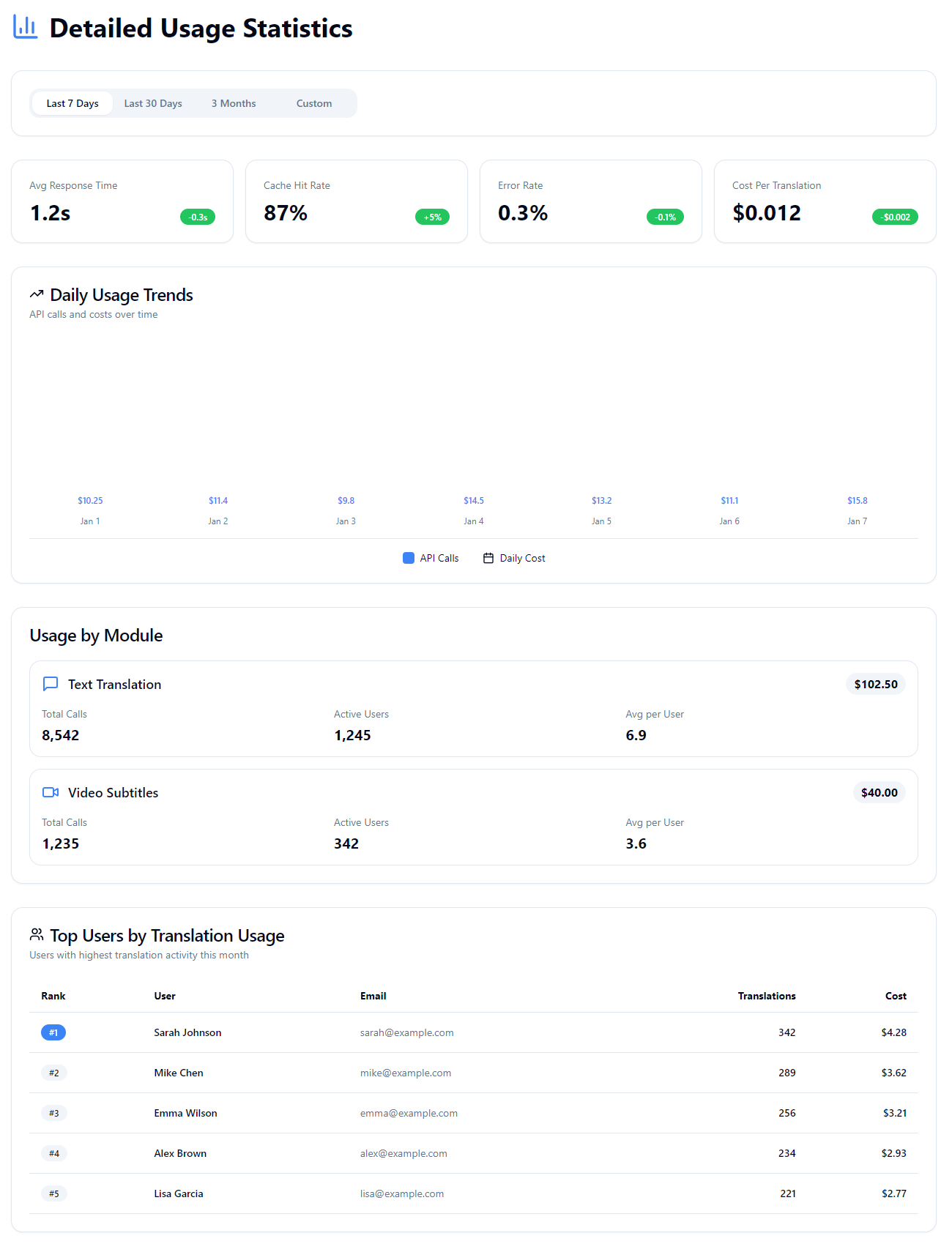The height and width of the screenshot is (1244, 952).
Task: Click the #1 rank badge for Sarah Johnson
Action: (53, 1032)
